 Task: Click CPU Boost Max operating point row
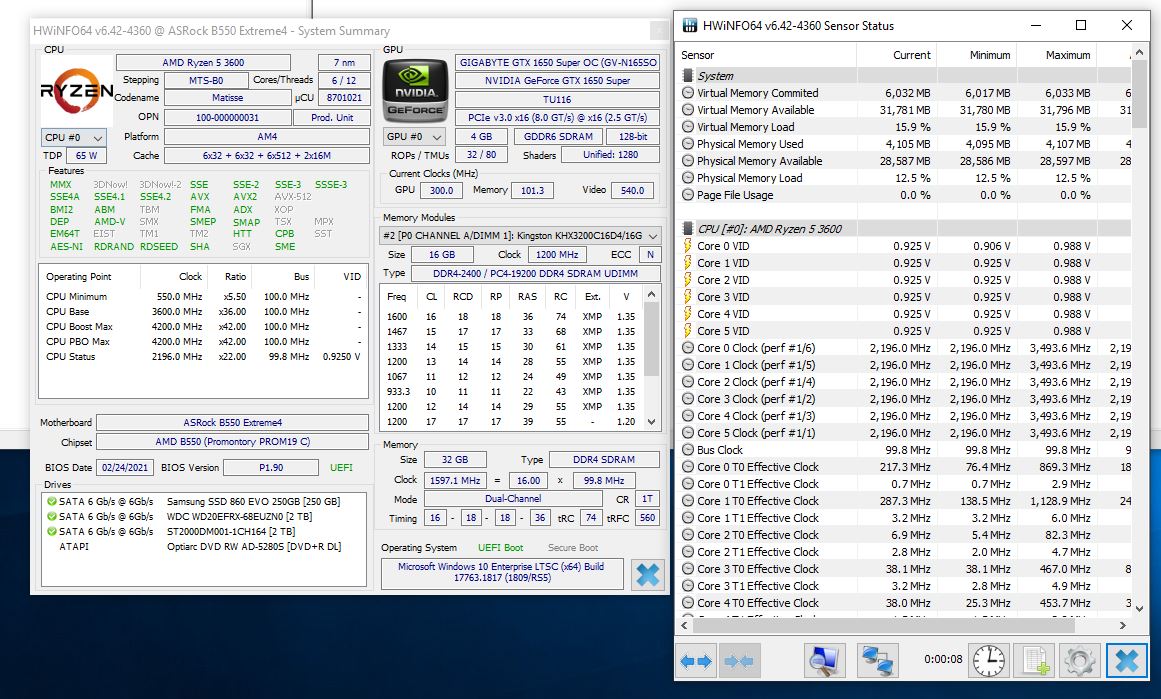pos(203,327)
